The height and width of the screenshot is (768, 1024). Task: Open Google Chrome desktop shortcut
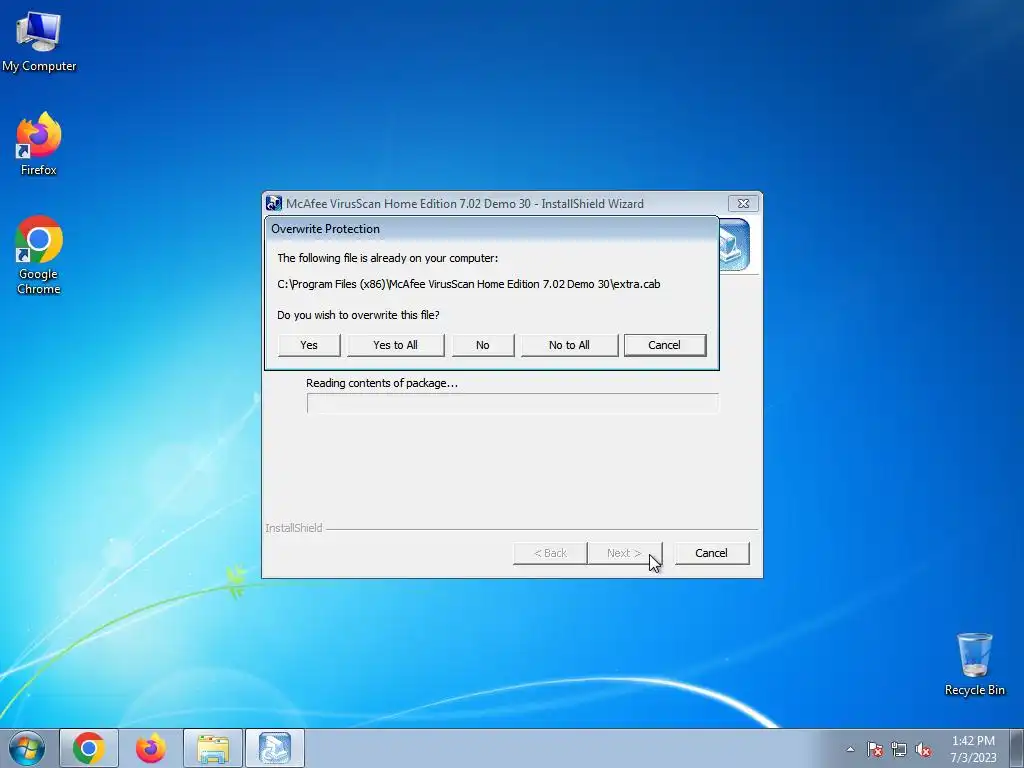pos(39,255)
